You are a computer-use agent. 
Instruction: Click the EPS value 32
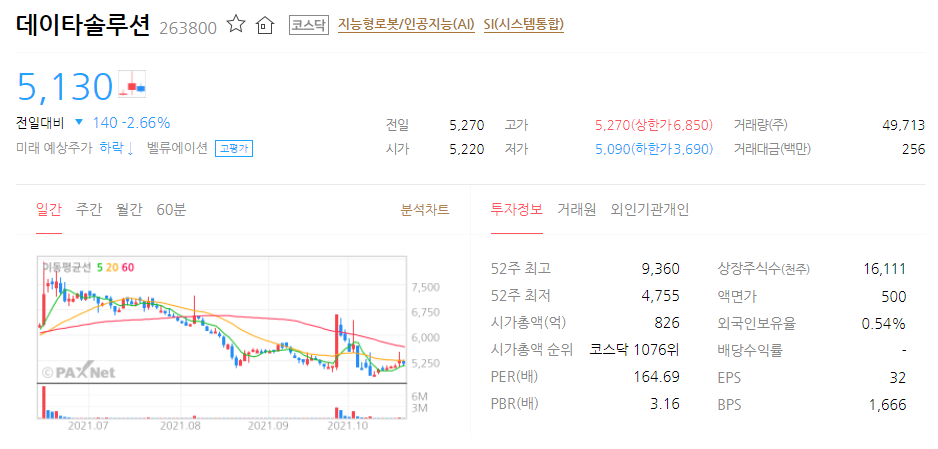coord(898,378)
